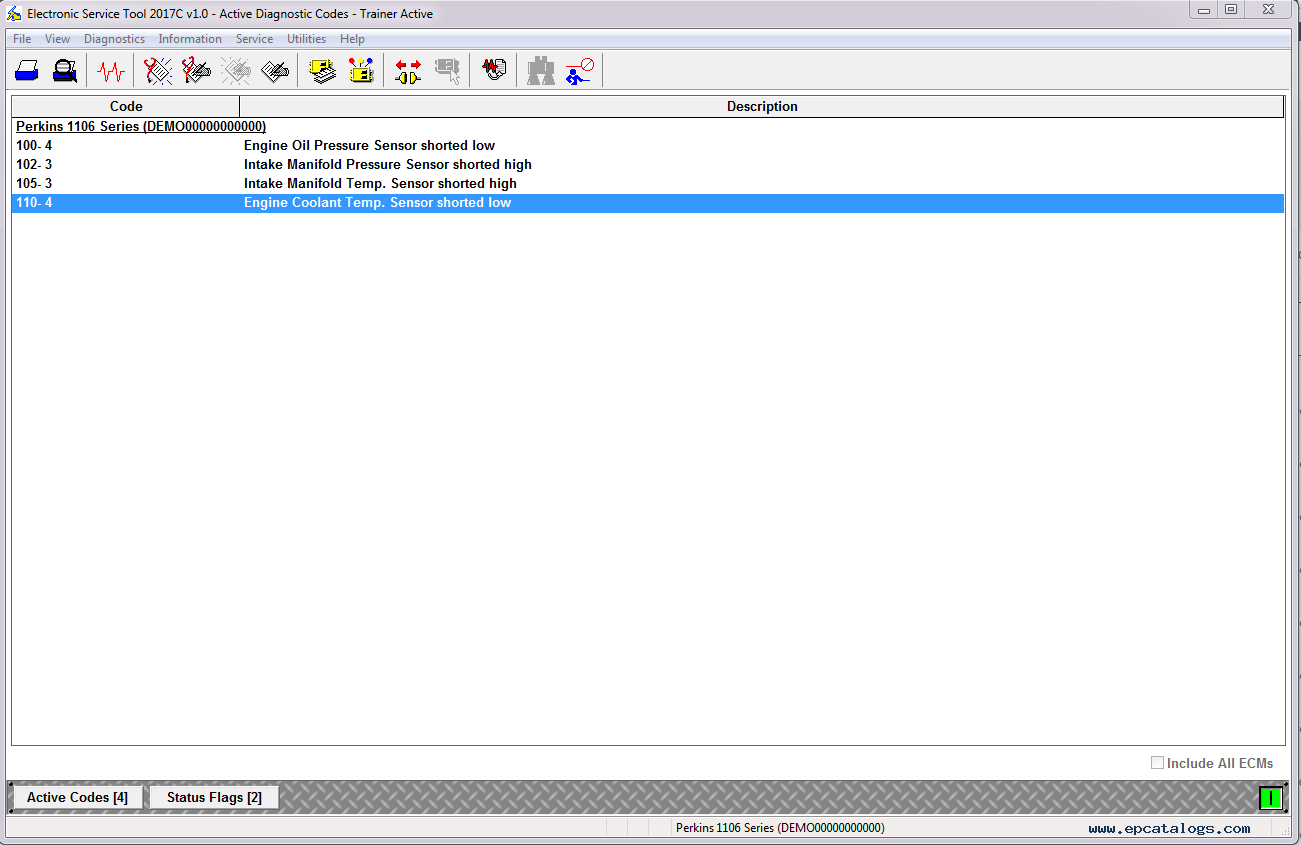Open Logged Event Codes notepad-pencil icon
Screen dimensions: 1301x845
coord(275,71)
